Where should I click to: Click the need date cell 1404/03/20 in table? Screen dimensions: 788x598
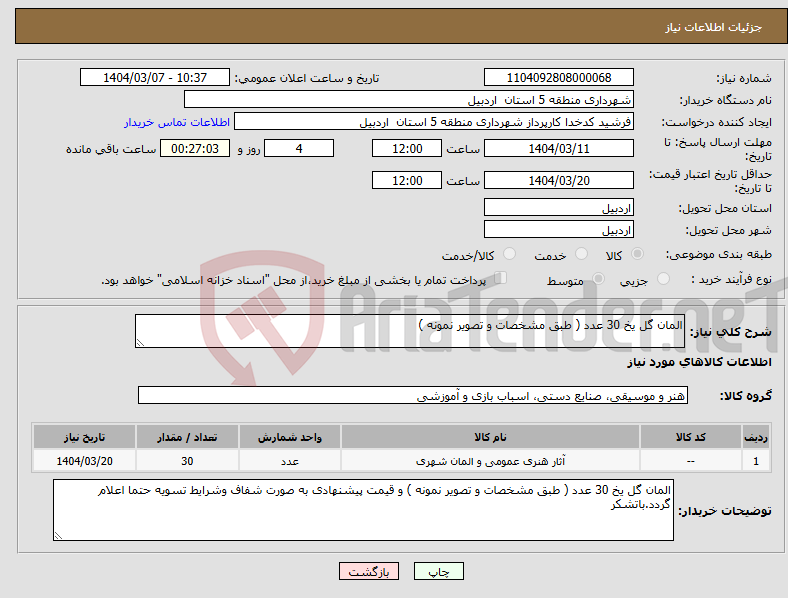[x=84, y=460]
